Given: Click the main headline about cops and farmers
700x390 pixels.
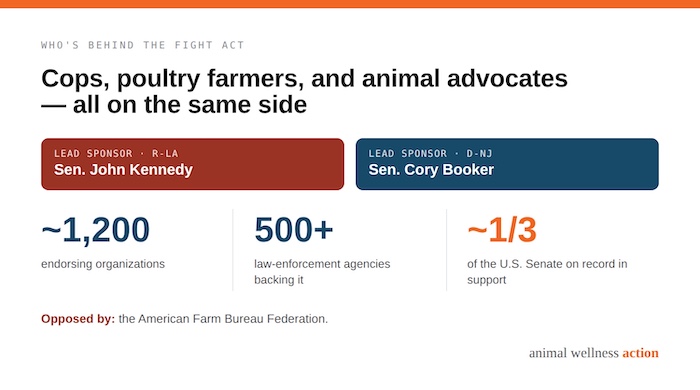Looking at the screenshot, I should point(304,91).
